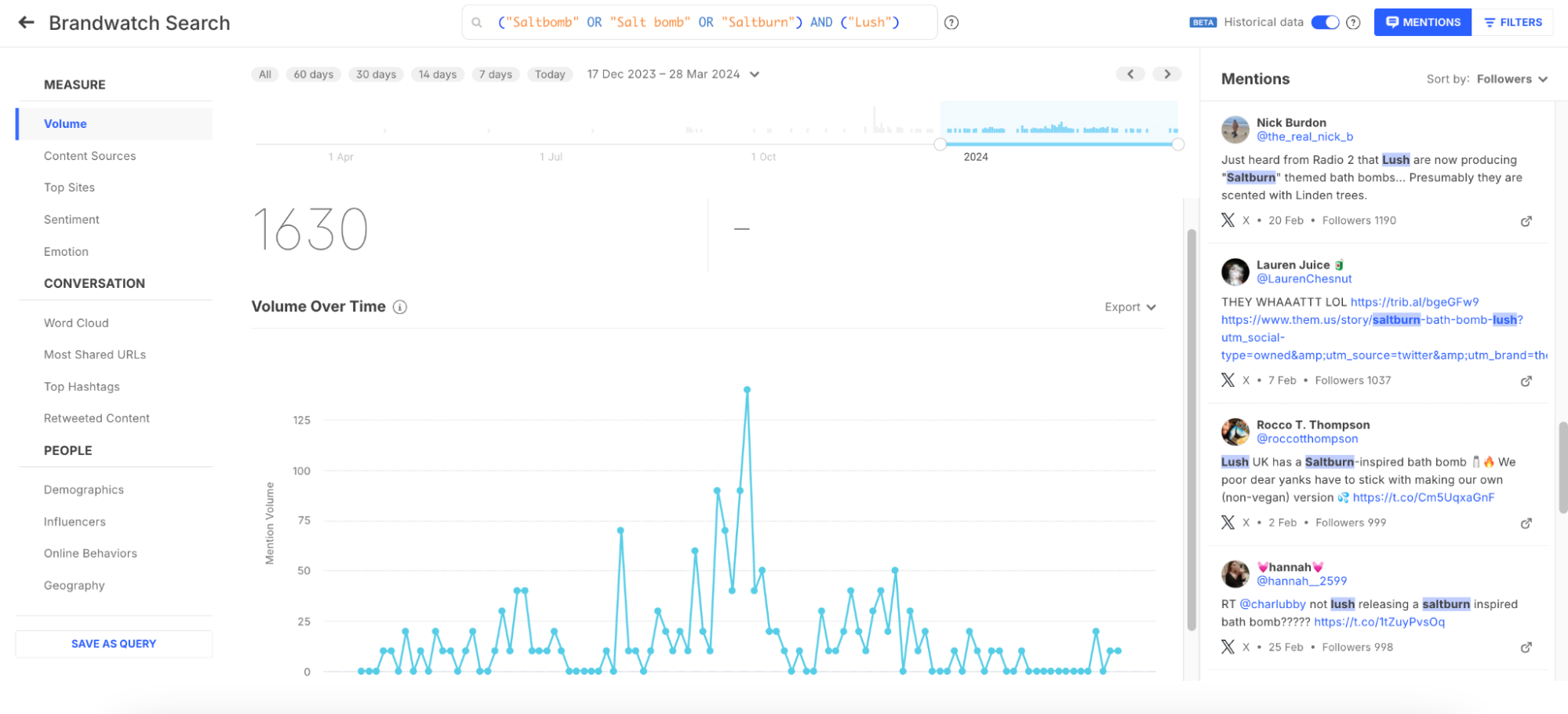The image size is (1568, 714).
Task: Open Sentiment in sidebar
Action: click(71, 220)
